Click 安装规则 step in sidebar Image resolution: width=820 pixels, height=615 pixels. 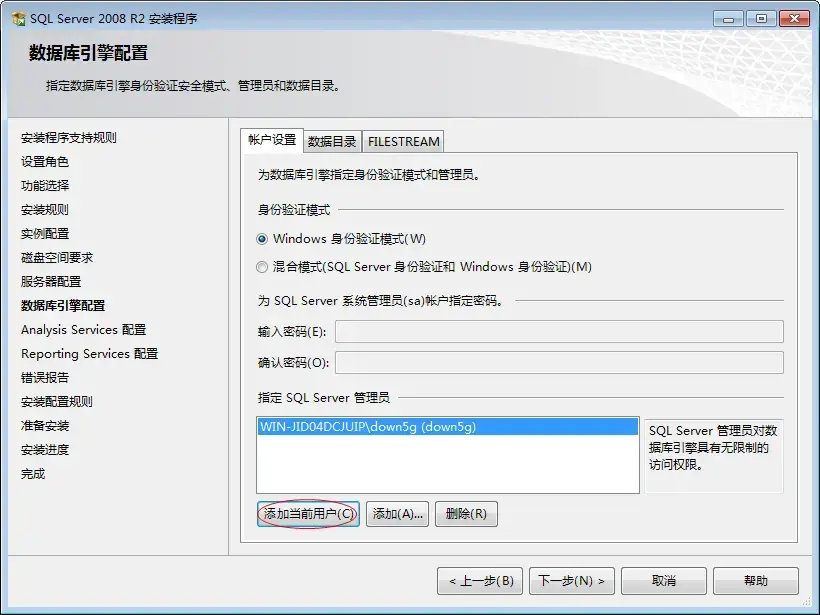pyautogui.click(x=45, y=210)
